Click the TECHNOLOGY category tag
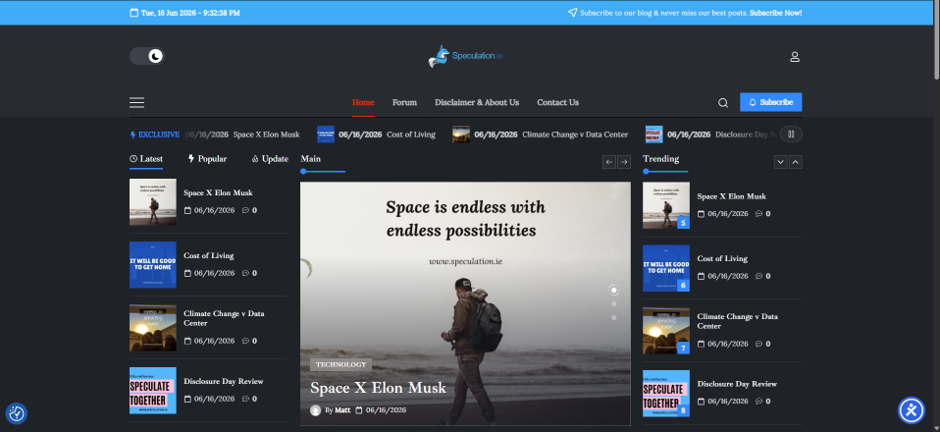940x432 pixels. (x=341, y=364)
